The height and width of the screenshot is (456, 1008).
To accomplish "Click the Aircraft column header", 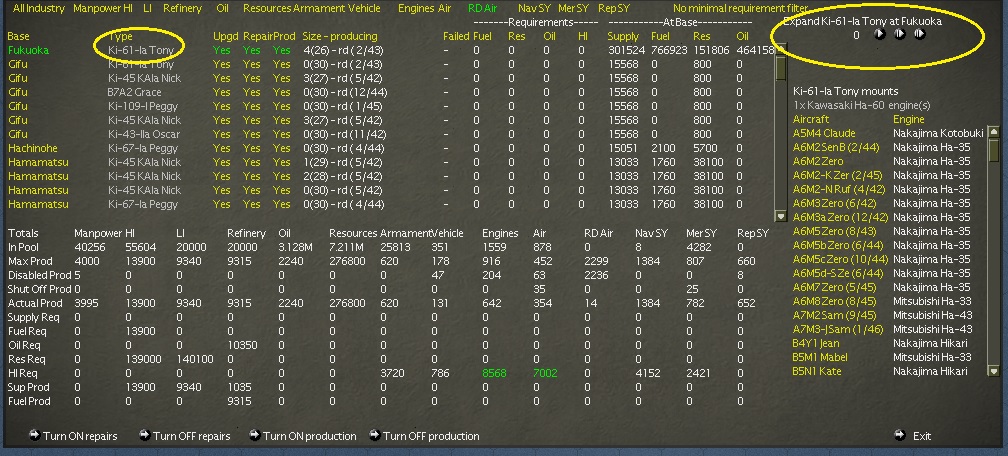I will tap(811, 120).
